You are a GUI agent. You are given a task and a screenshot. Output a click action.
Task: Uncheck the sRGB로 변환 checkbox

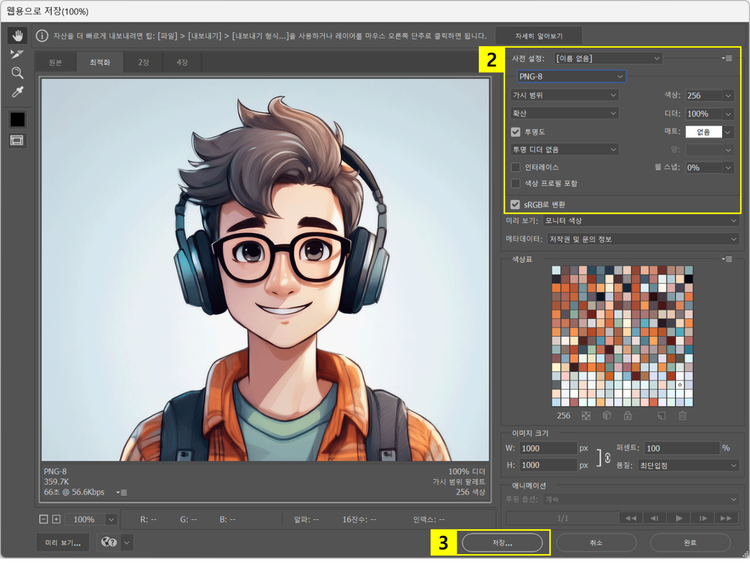tap(516, 204)
